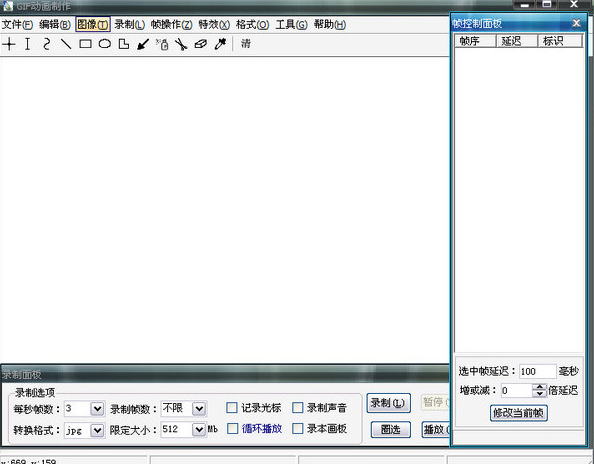Select the text cursor tool
Screen dimensions: 594x464
(27, 44)
